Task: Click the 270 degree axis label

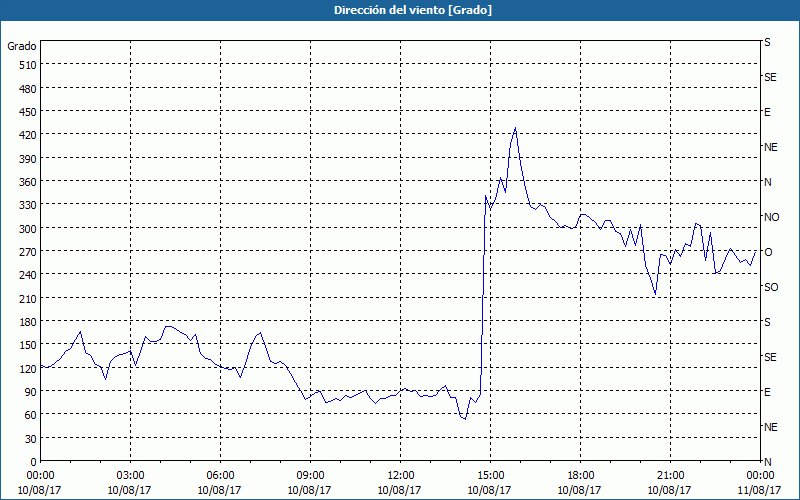Action: (x=28, y=252)
